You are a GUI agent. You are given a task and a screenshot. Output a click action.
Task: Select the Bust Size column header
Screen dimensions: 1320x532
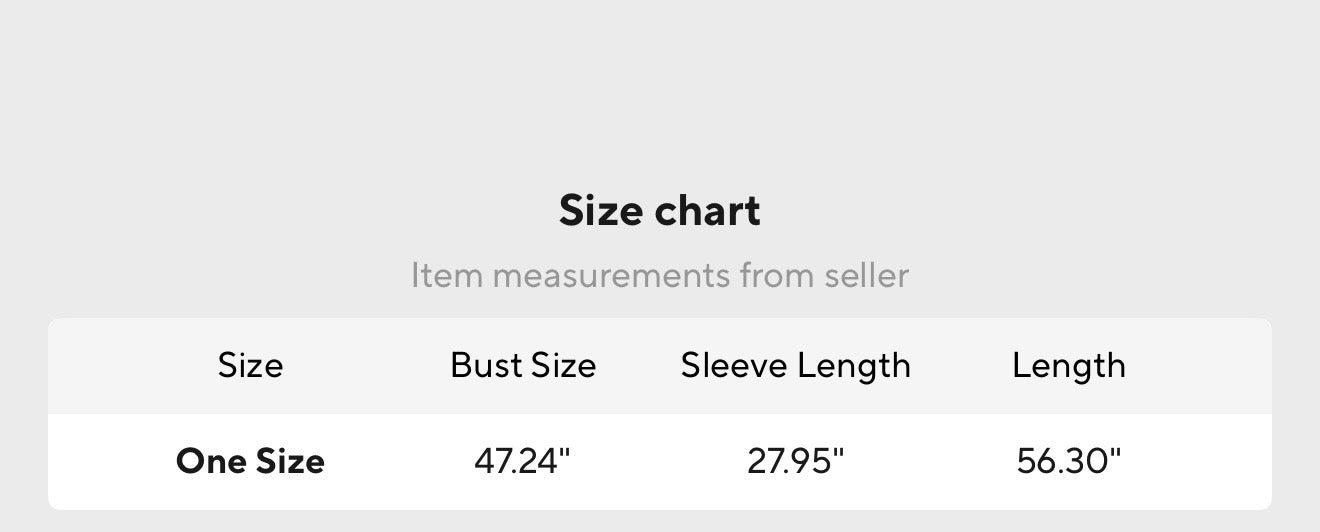tap(523, 365)
